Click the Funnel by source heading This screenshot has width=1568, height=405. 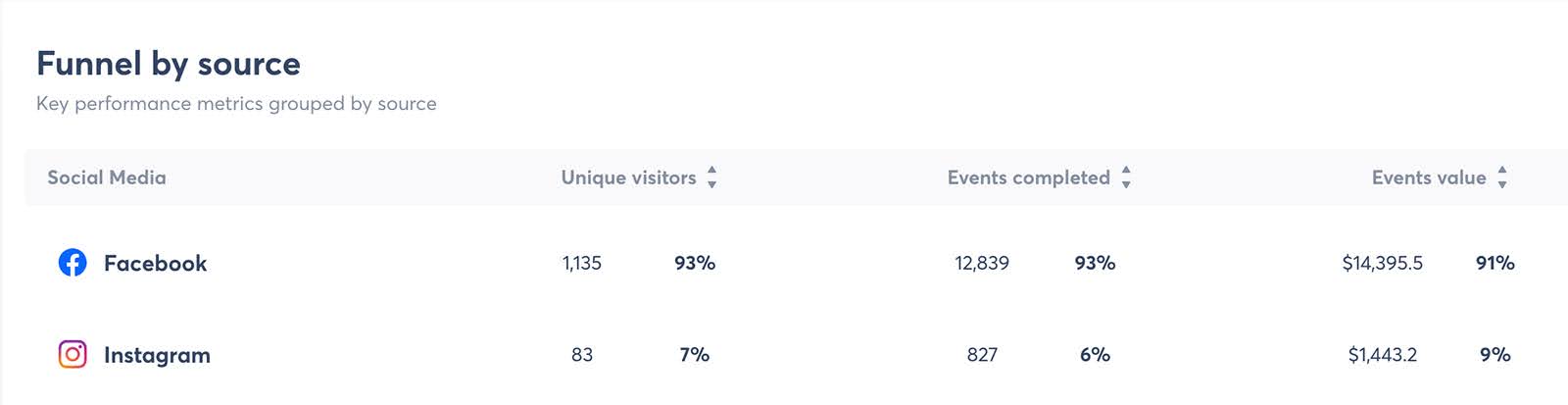click(x=169, y=64)
